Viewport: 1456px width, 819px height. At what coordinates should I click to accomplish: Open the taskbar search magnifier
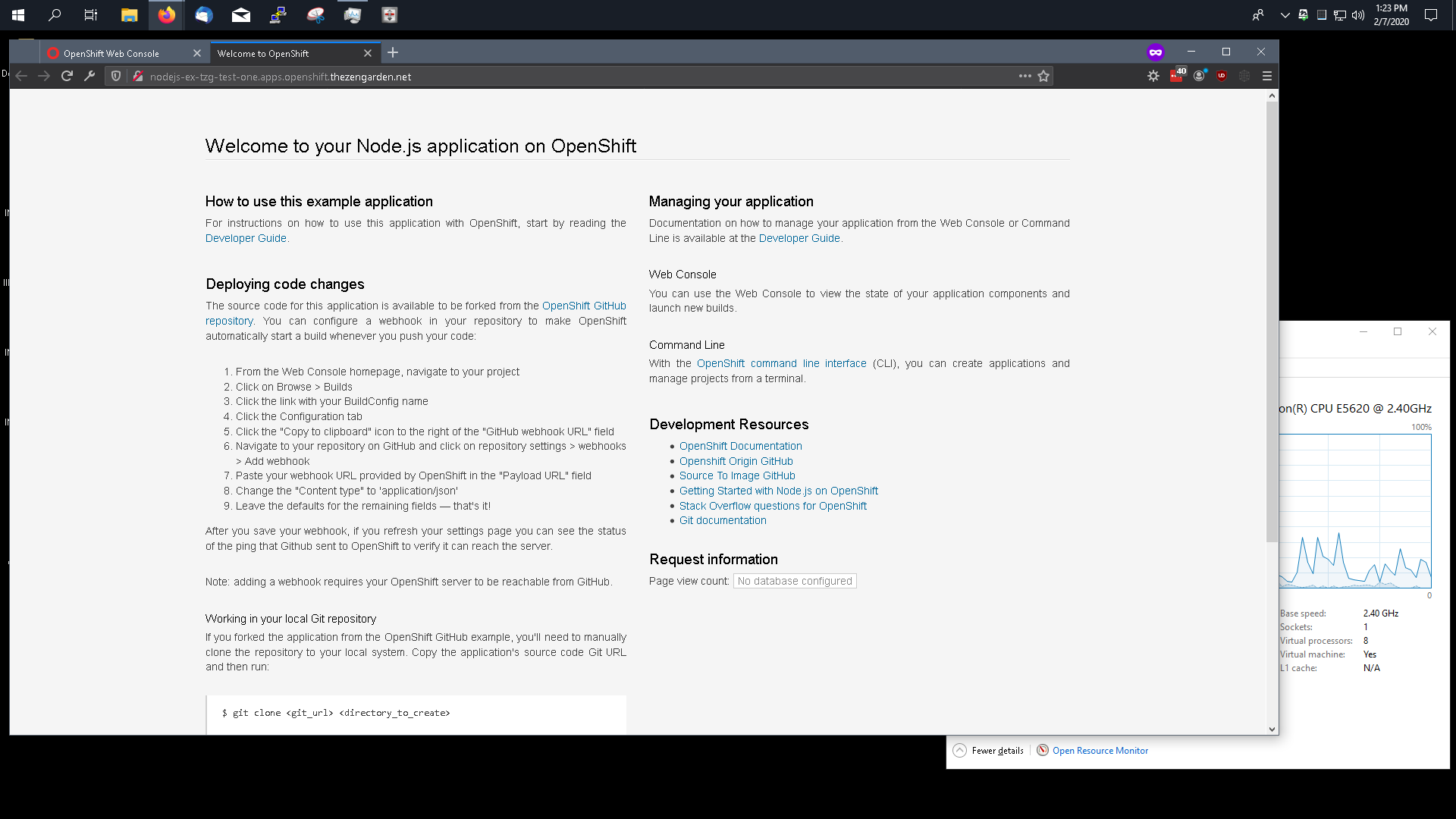coord(55,14)
